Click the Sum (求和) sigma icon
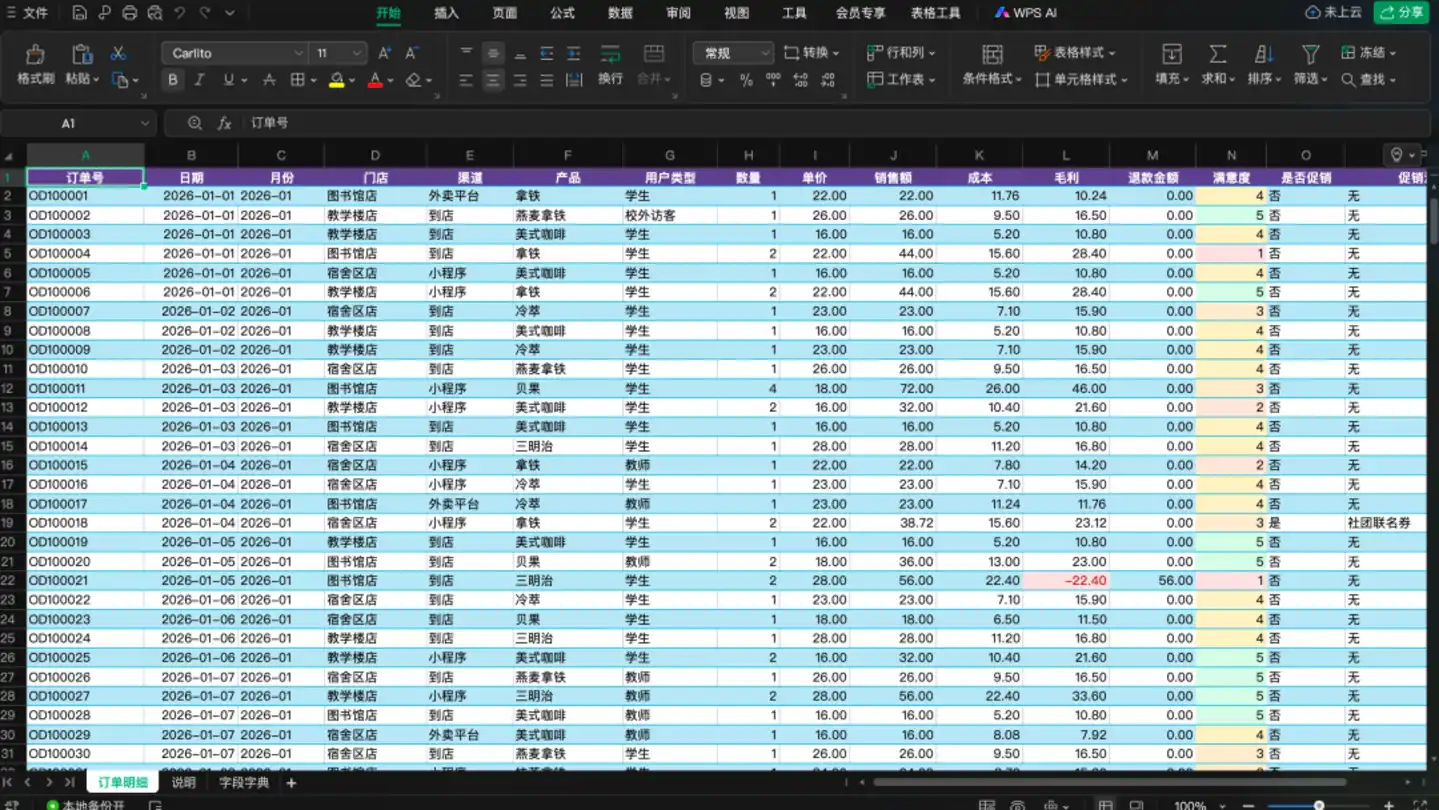Image resolution: width=1439 pixels, height=810 pixels. tap(1217, 54)
